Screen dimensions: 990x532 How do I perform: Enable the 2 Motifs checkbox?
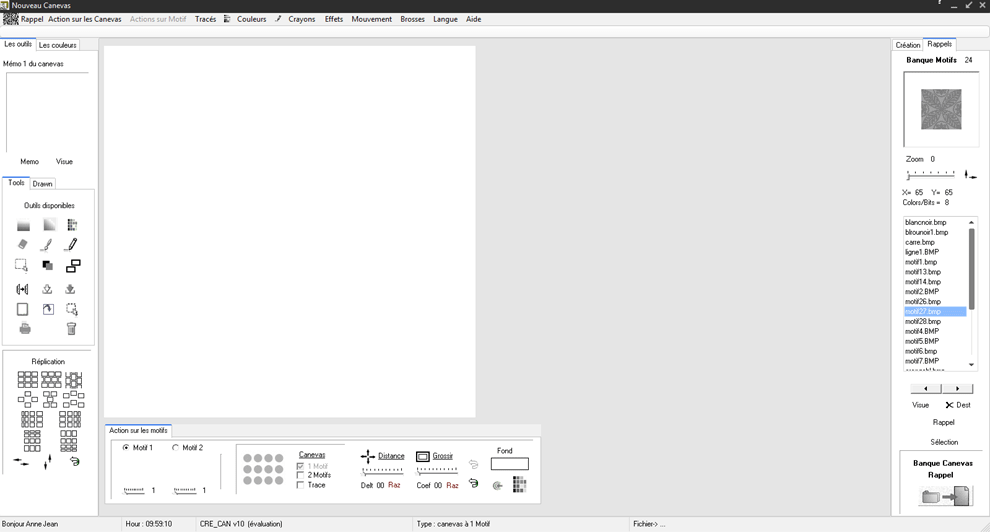pos(301,475)
